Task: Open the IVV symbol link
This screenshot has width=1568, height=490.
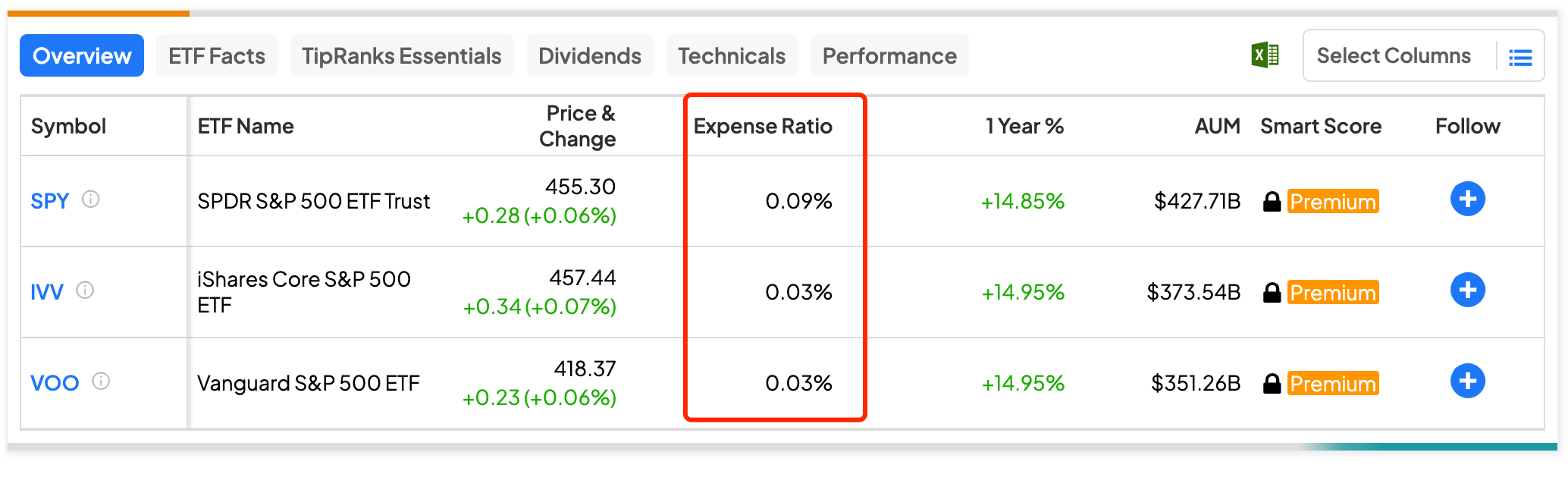Action: pos(47,292)
